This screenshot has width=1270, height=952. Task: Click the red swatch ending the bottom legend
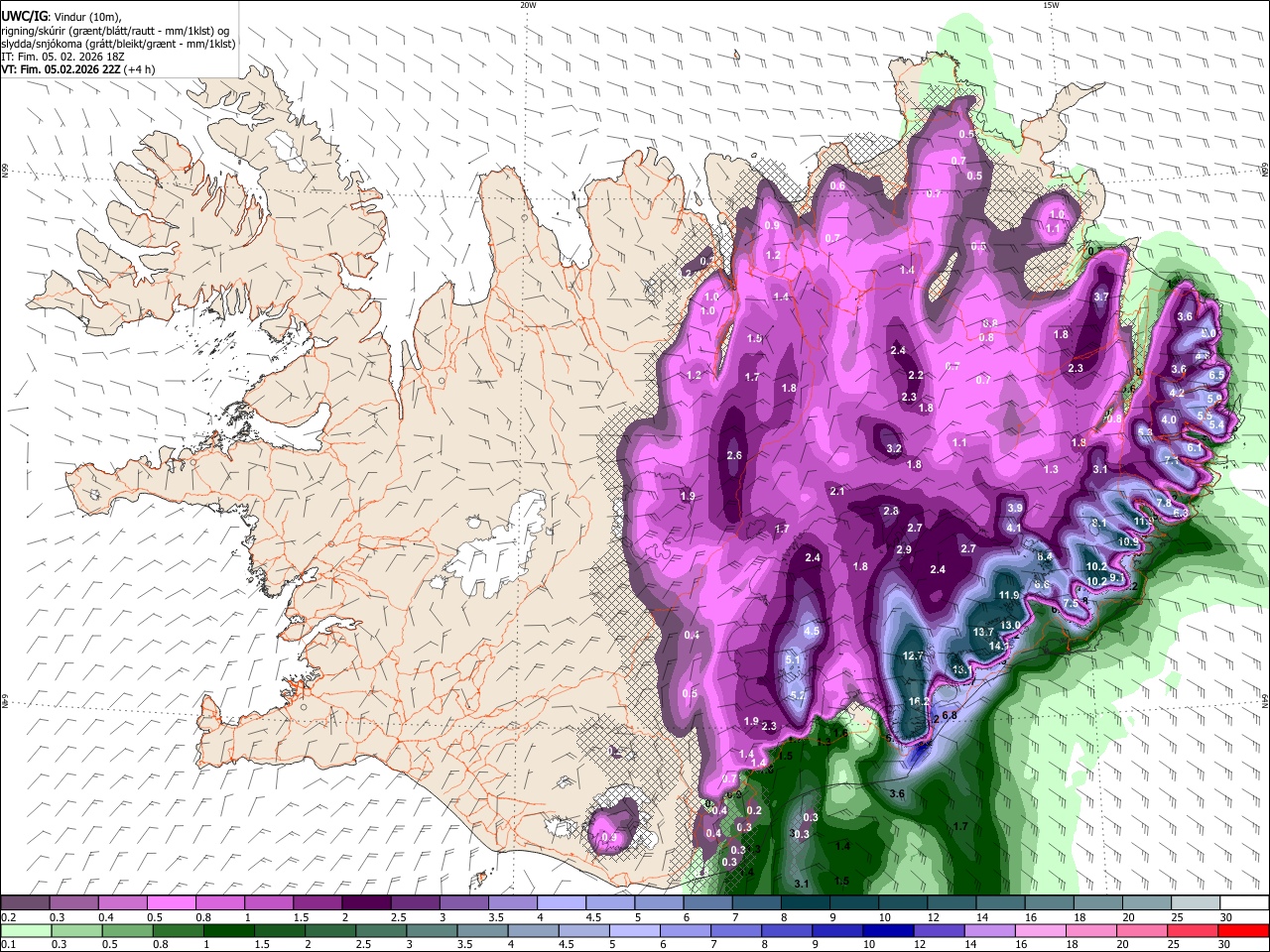(1244, 931)
